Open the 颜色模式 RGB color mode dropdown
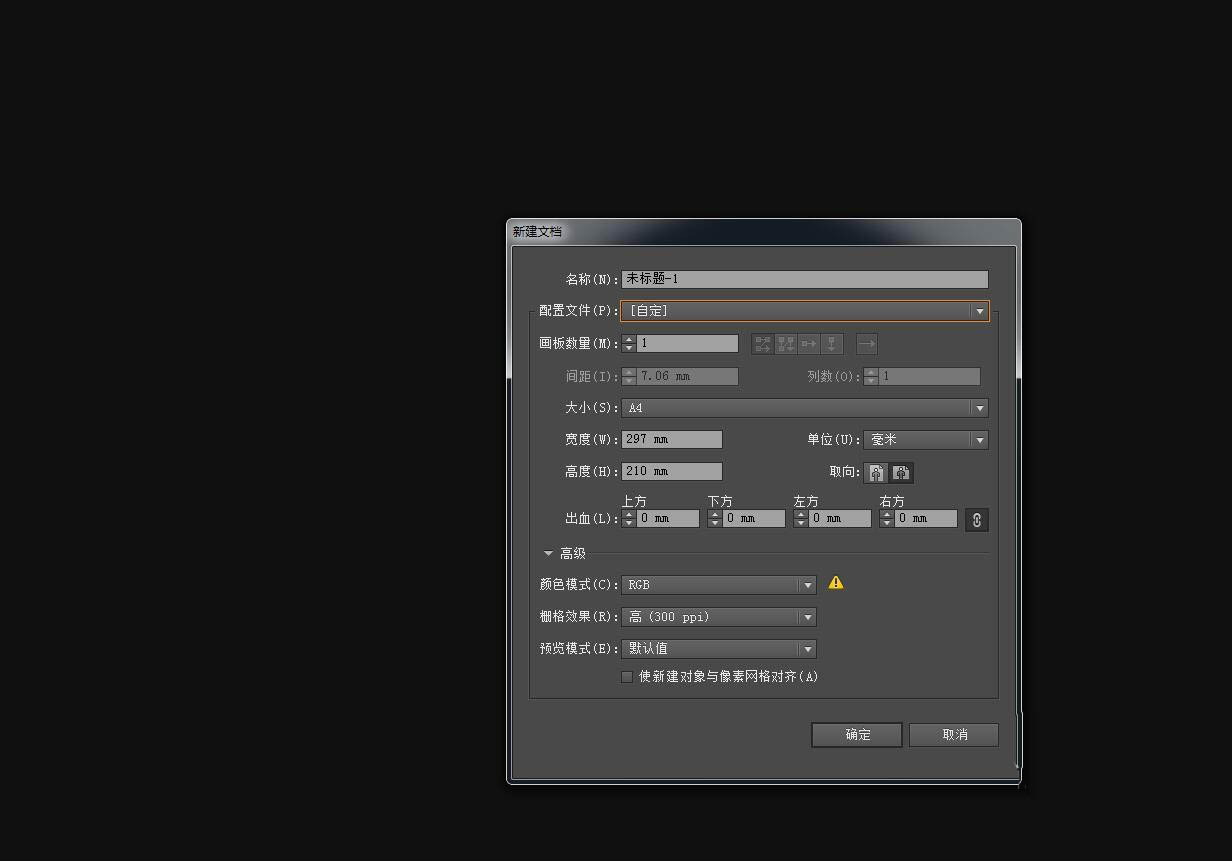The width and height of the screenshot is (1232, 861). (x=719, y=585)
